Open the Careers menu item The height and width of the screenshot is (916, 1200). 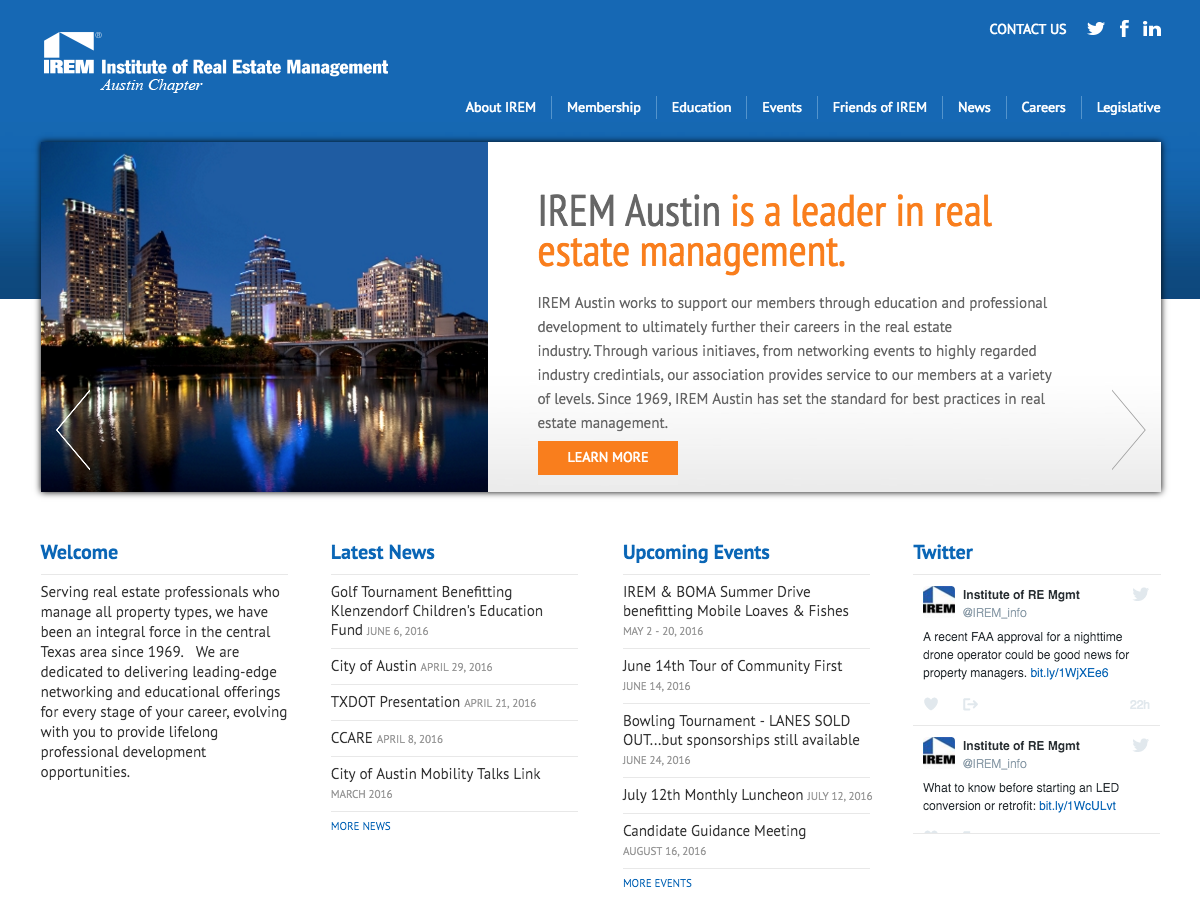[x=1043, y=107]
